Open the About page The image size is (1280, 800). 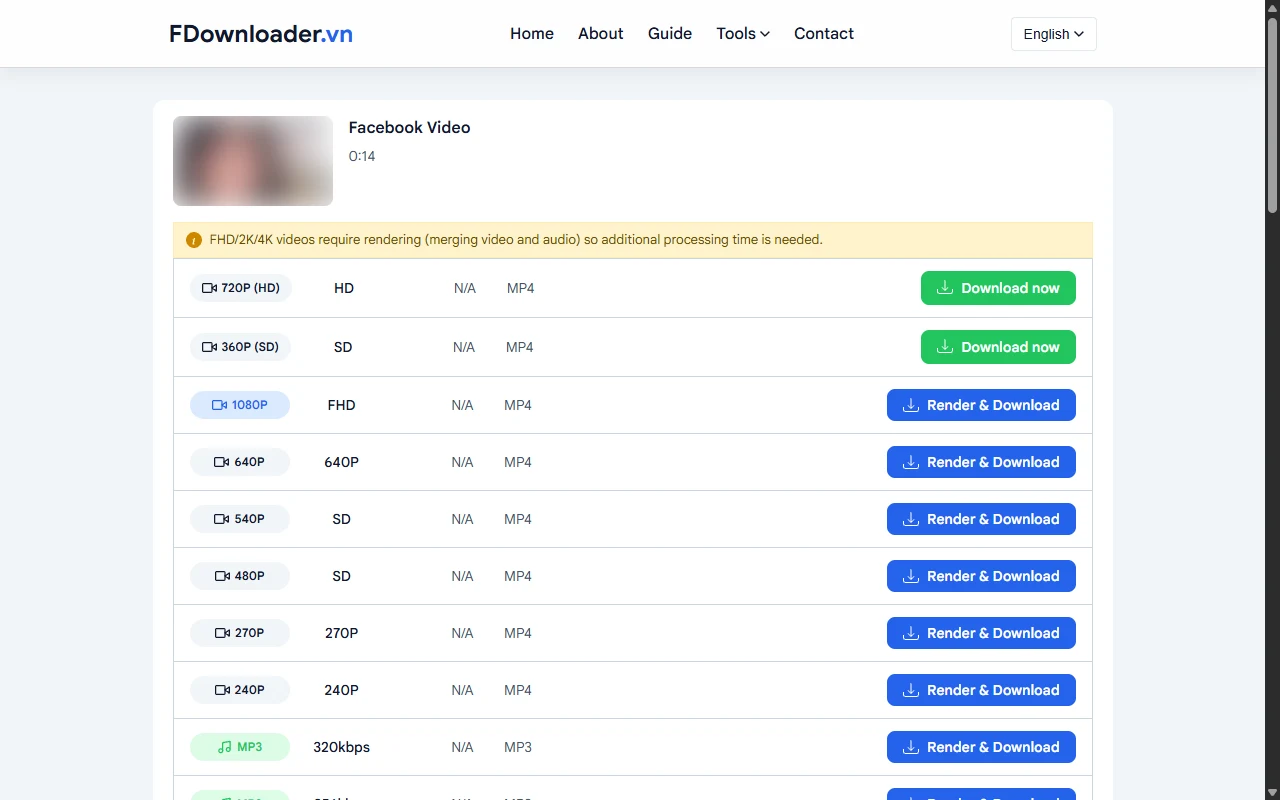(x=601, y=34)
